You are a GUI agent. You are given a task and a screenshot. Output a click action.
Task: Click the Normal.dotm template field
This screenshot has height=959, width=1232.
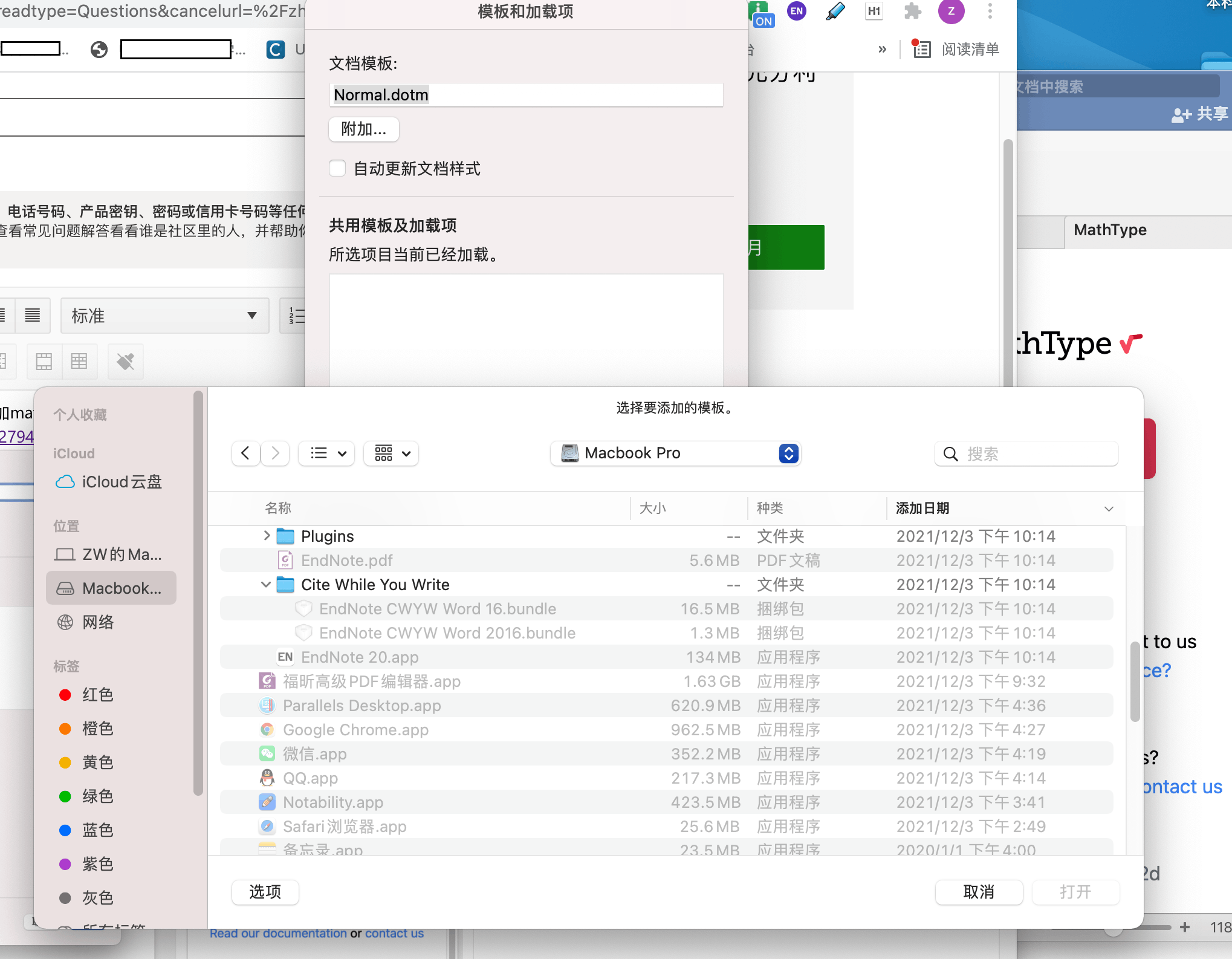[526, 95]
